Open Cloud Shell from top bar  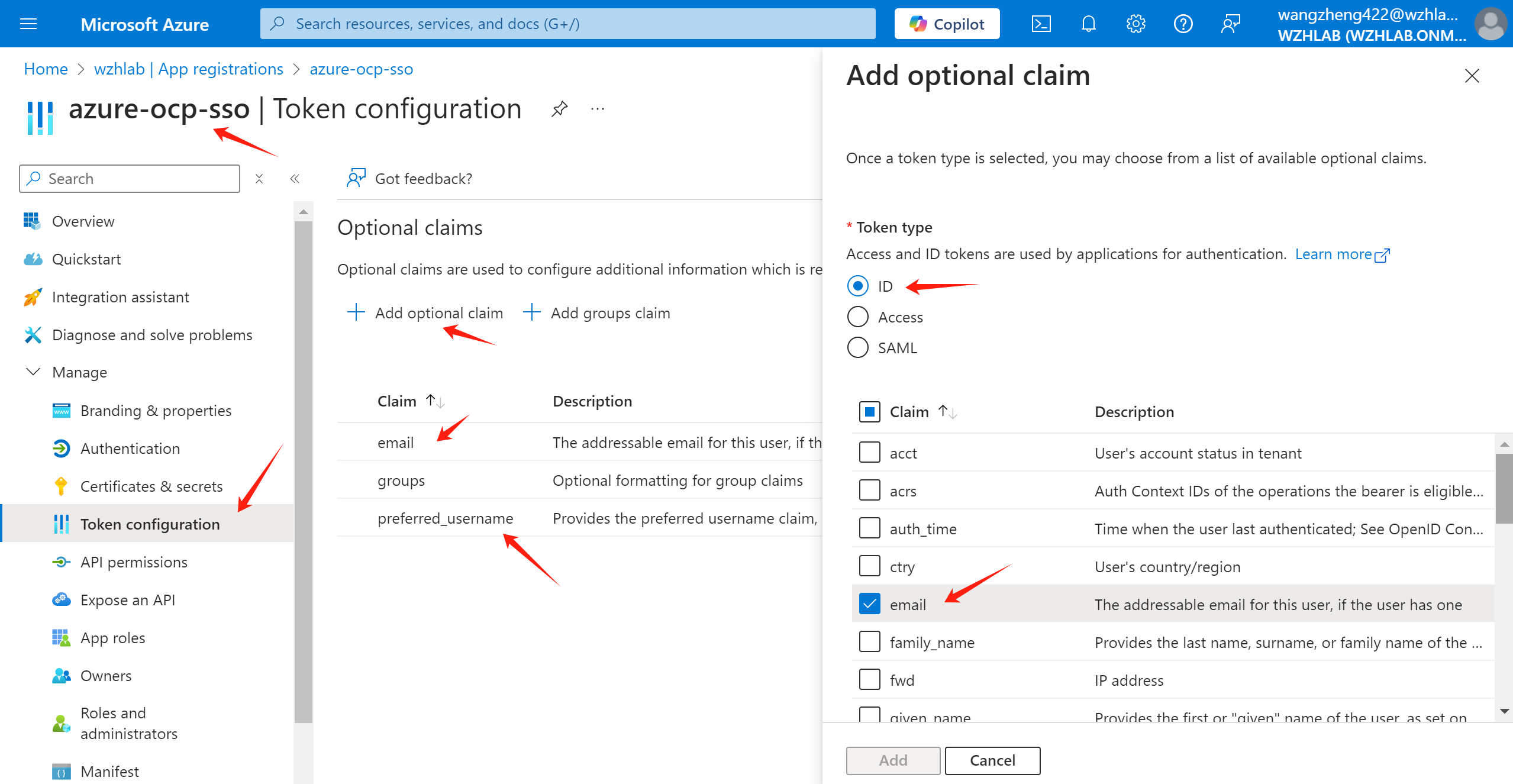(x=1041, y=24)
